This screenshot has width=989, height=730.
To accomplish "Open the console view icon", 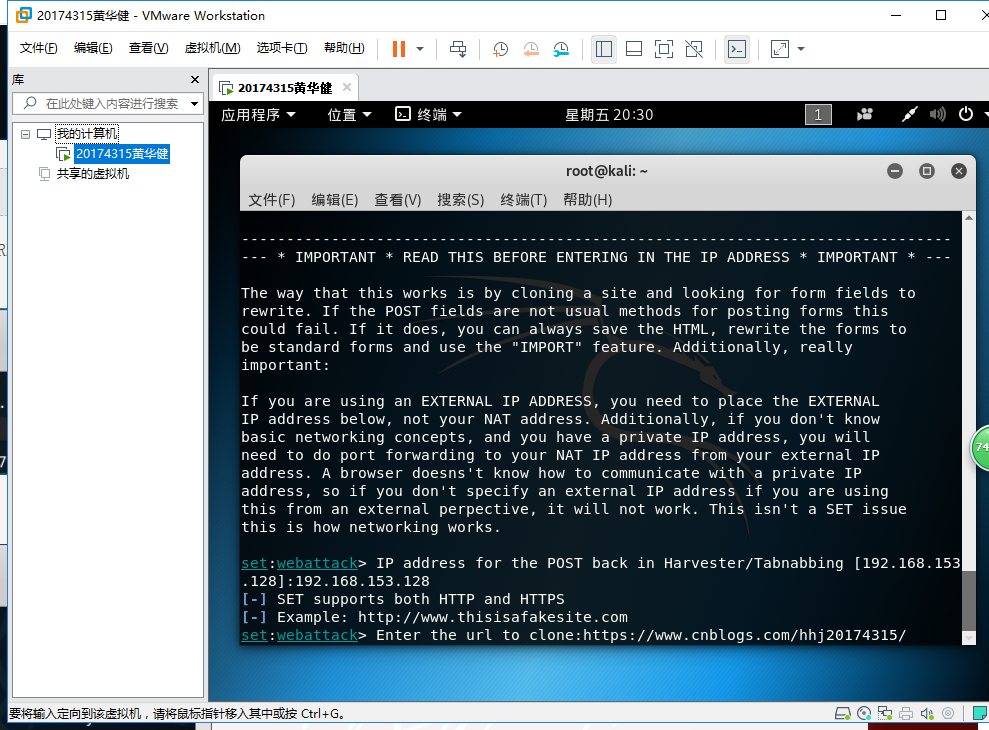I will point(737,49).
